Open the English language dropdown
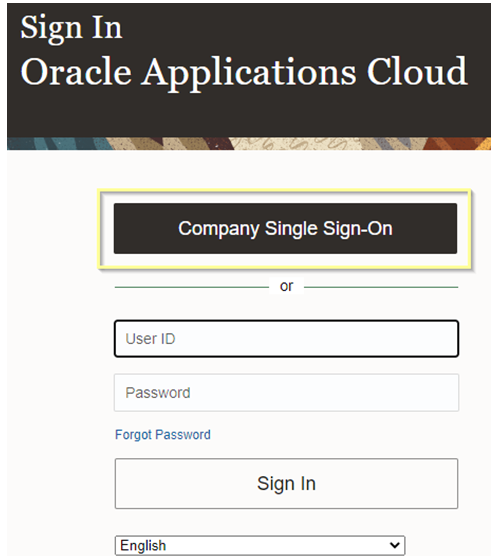The height and width of the screenshot is (556, 493). click(x=260, y=545)
